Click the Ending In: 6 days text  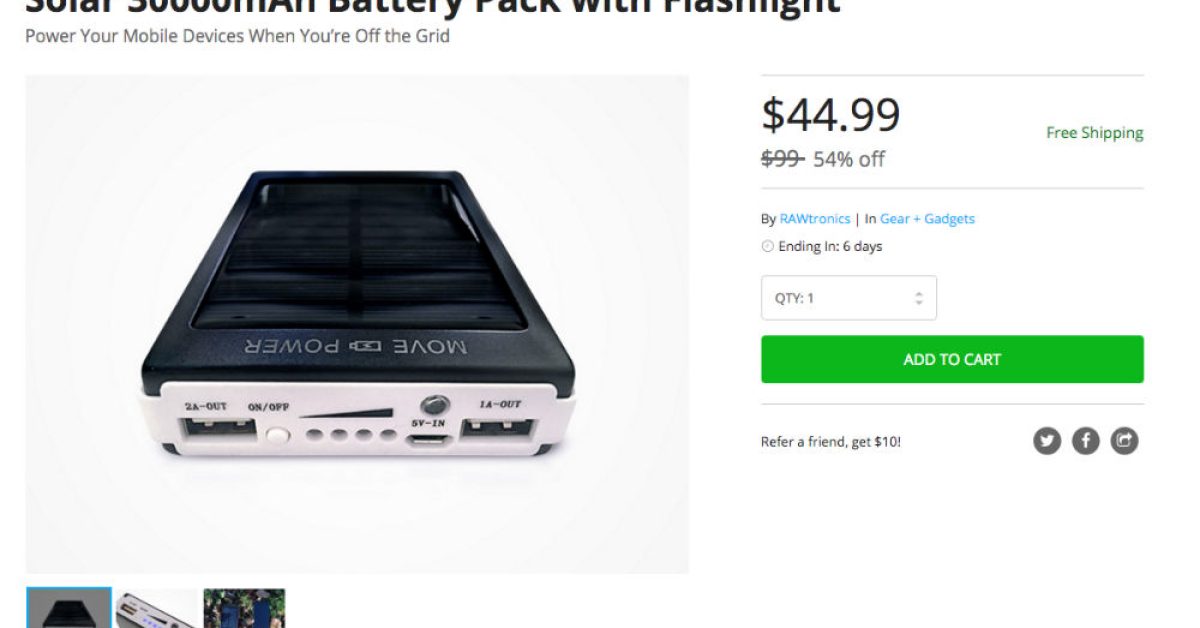click(830, 247)
